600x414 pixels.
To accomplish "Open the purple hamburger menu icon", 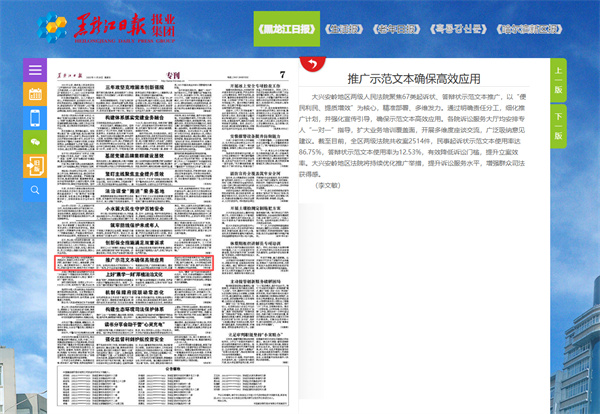I will tap(35, 71).
